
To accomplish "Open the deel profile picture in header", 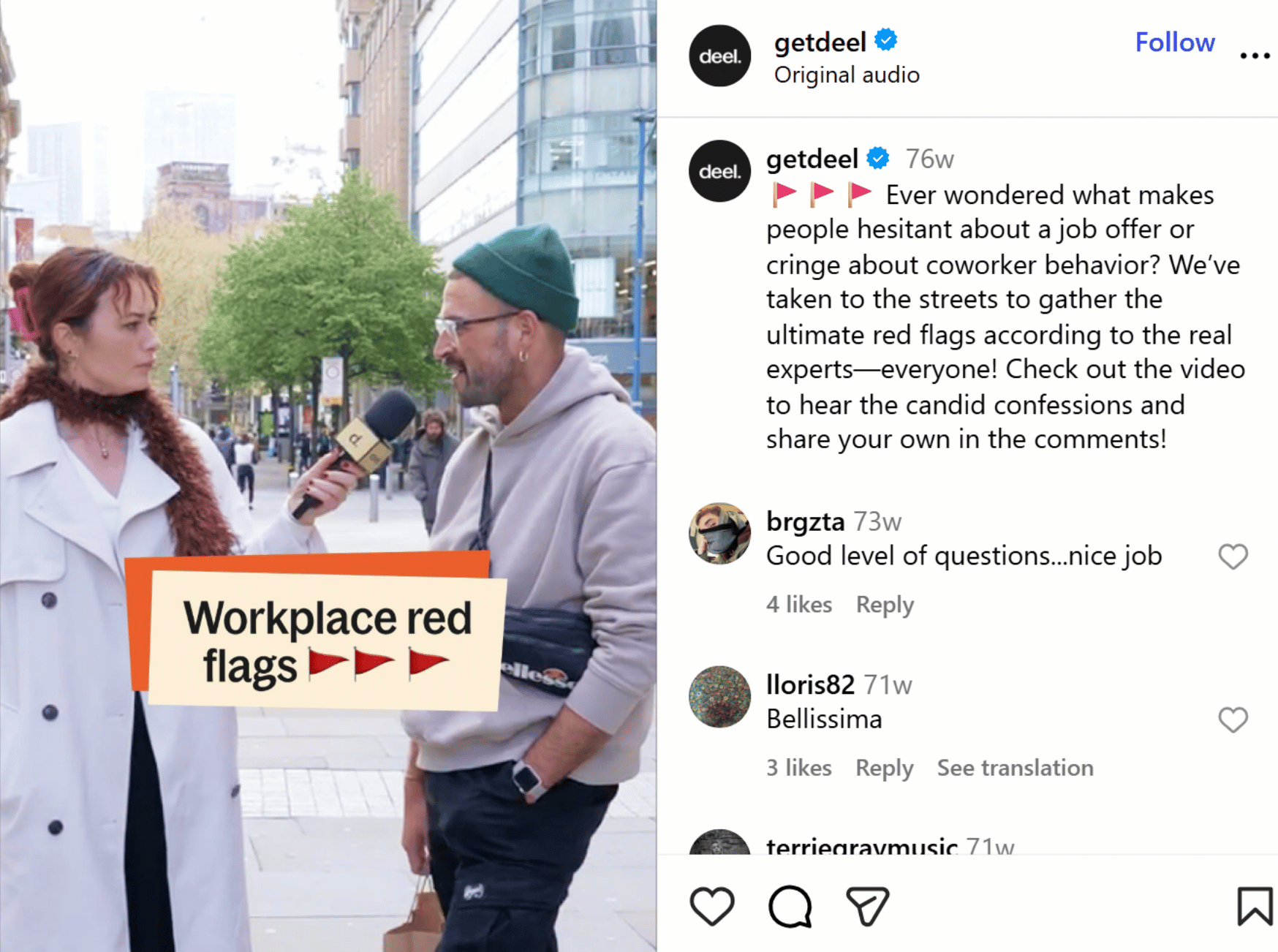I will pyautogui.click(x=719, y=56).
